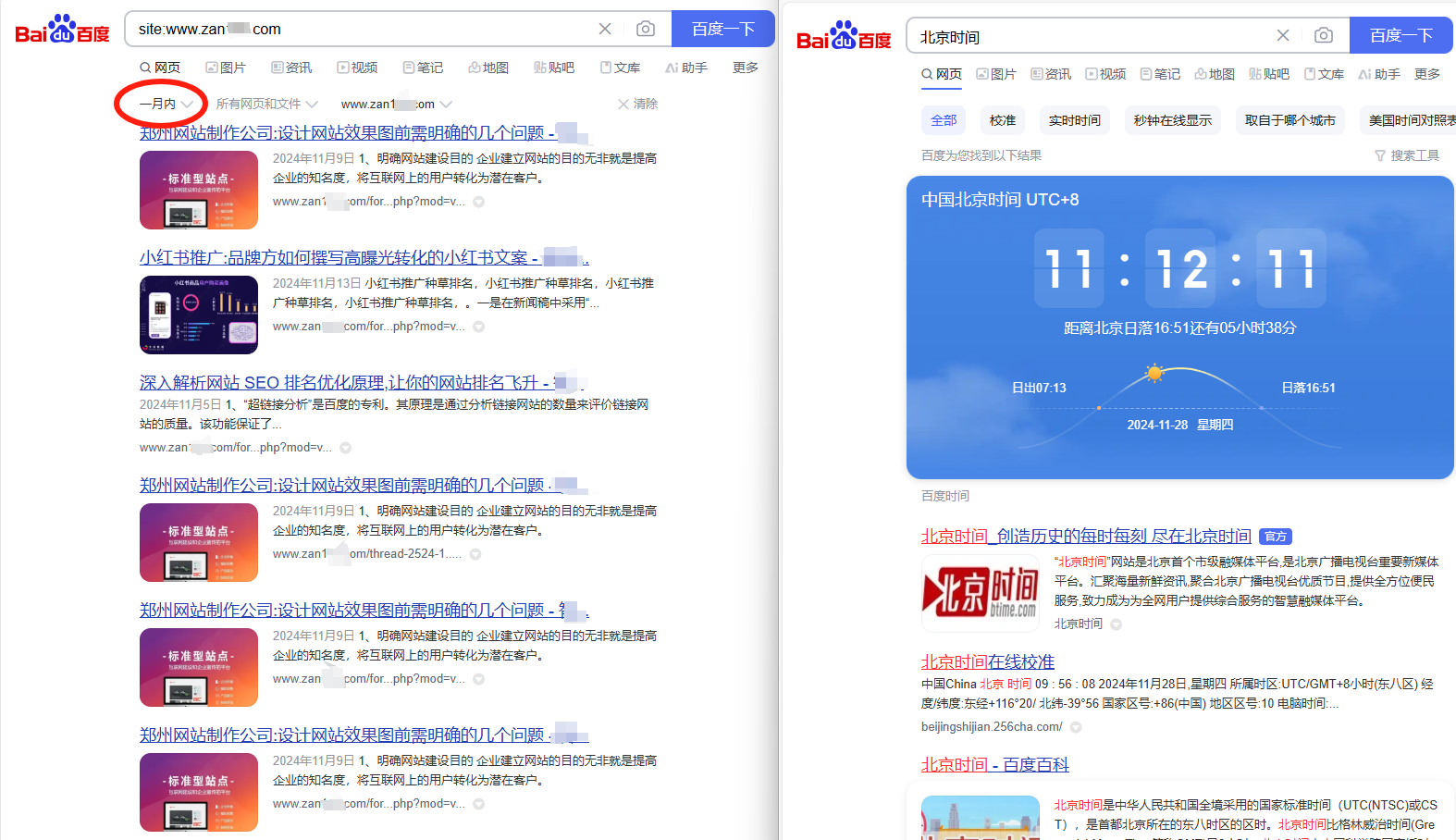Click 清除 to clear search filters
This screenshot has height=840, width=1456.
[x=638, y=104]
